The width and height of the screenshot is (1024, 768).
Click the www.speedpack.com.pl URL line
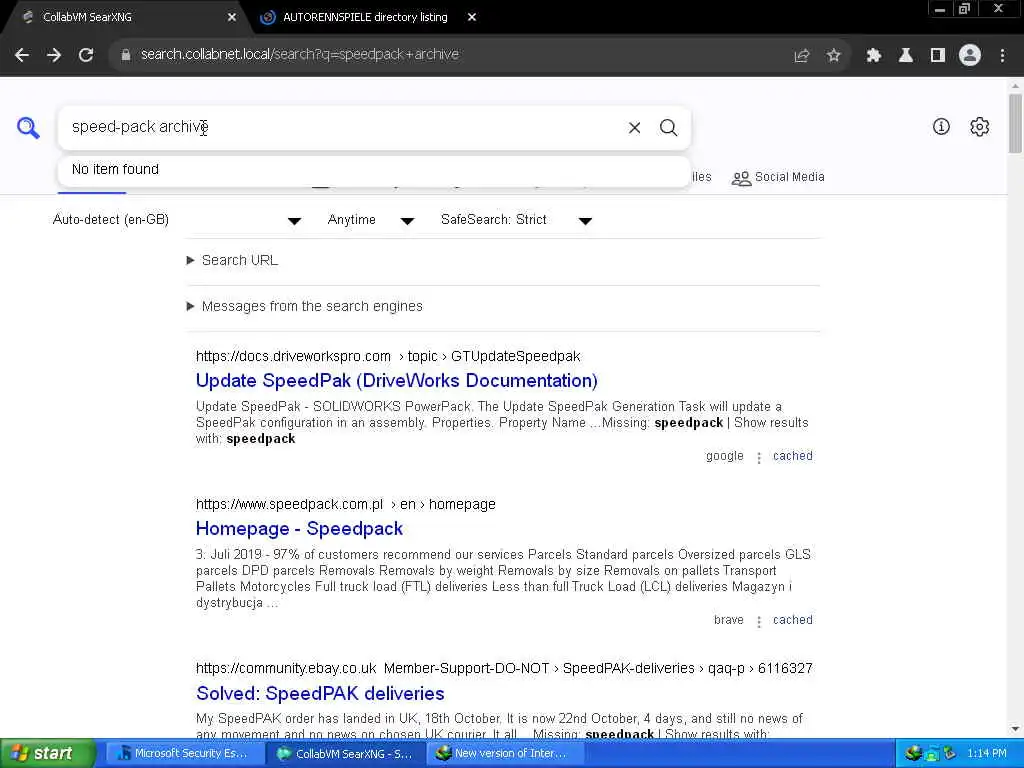click(345, 504)
